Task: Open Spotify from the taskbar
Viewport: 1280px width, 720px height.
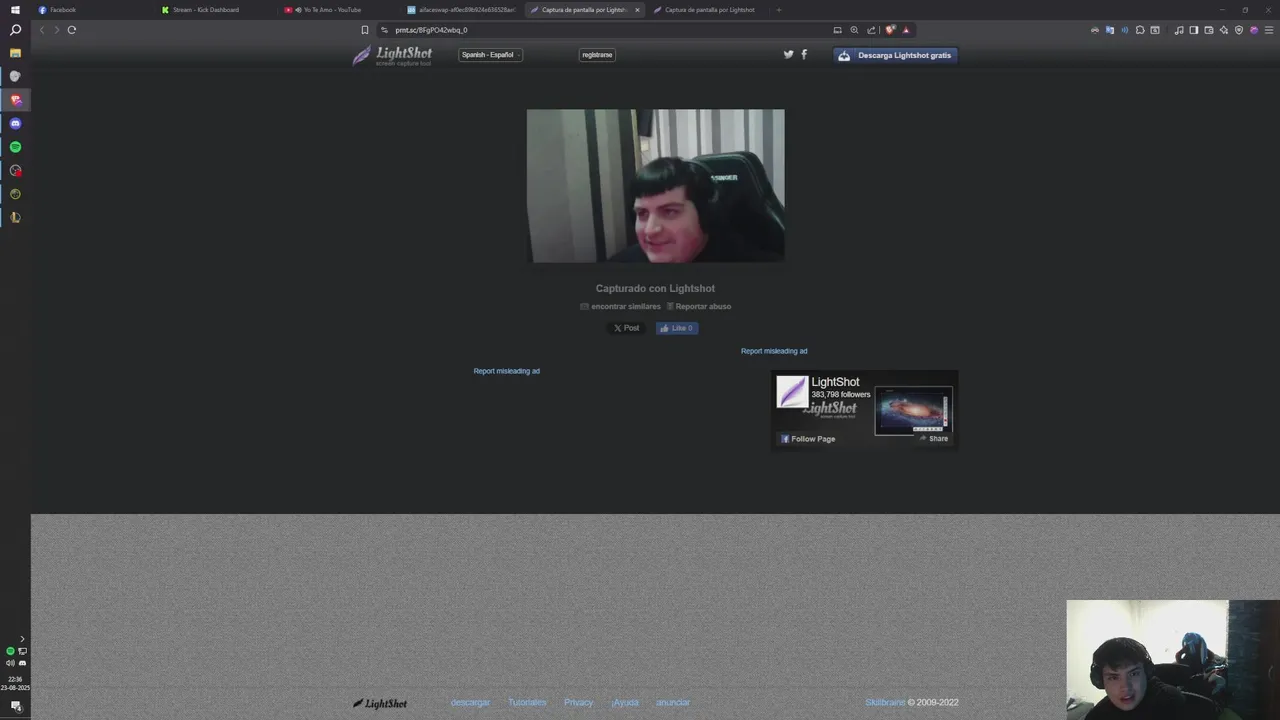Action: 15,147
